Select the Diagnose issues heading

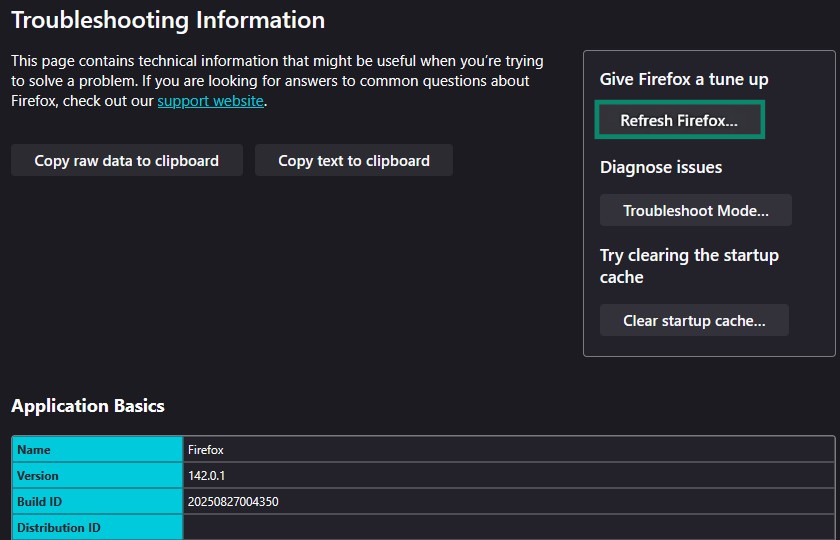[661, 167]
